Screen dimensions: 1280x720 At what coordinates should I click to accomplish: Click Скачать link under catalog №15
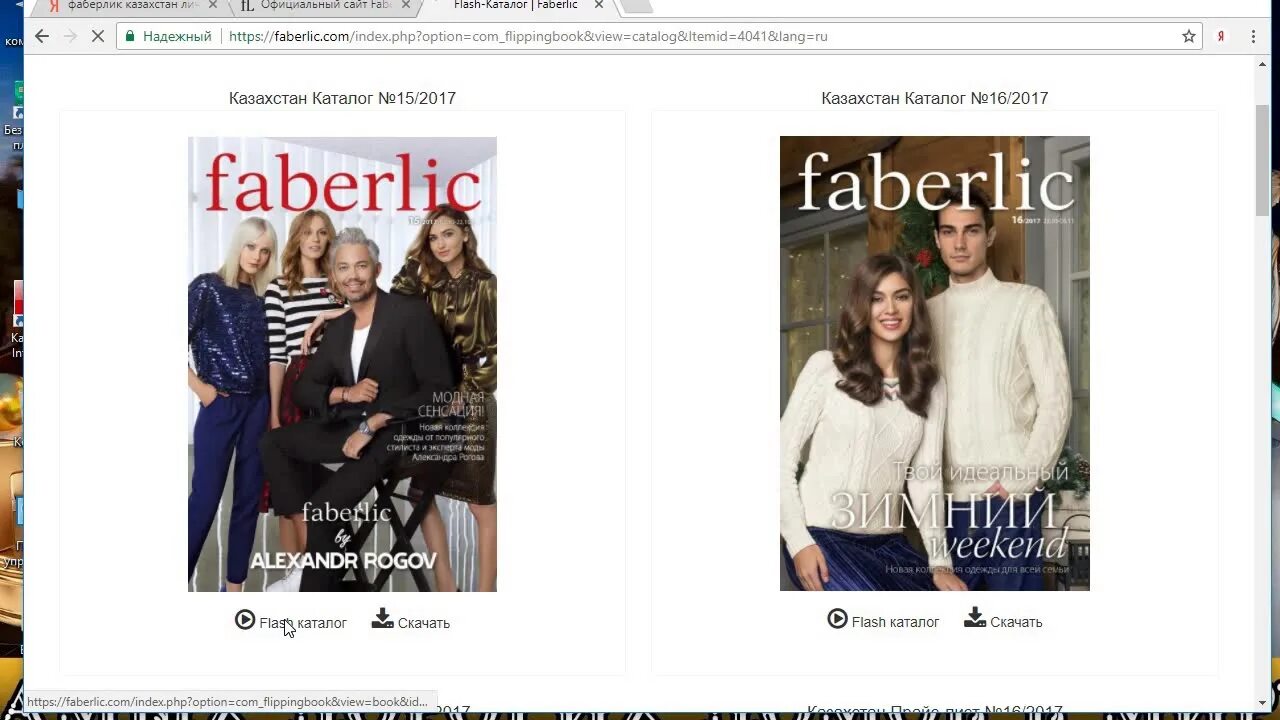[x=424, y=623]
